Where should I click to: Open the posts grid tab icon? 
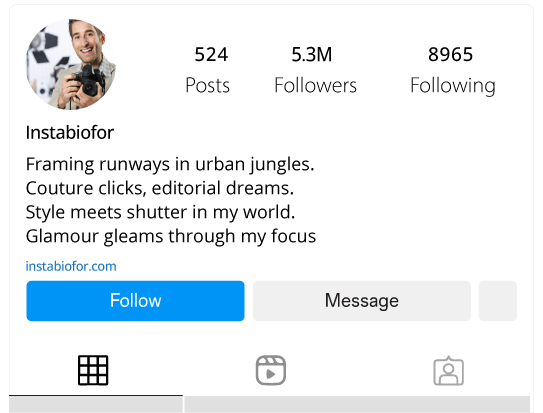(x=93, y=370)
